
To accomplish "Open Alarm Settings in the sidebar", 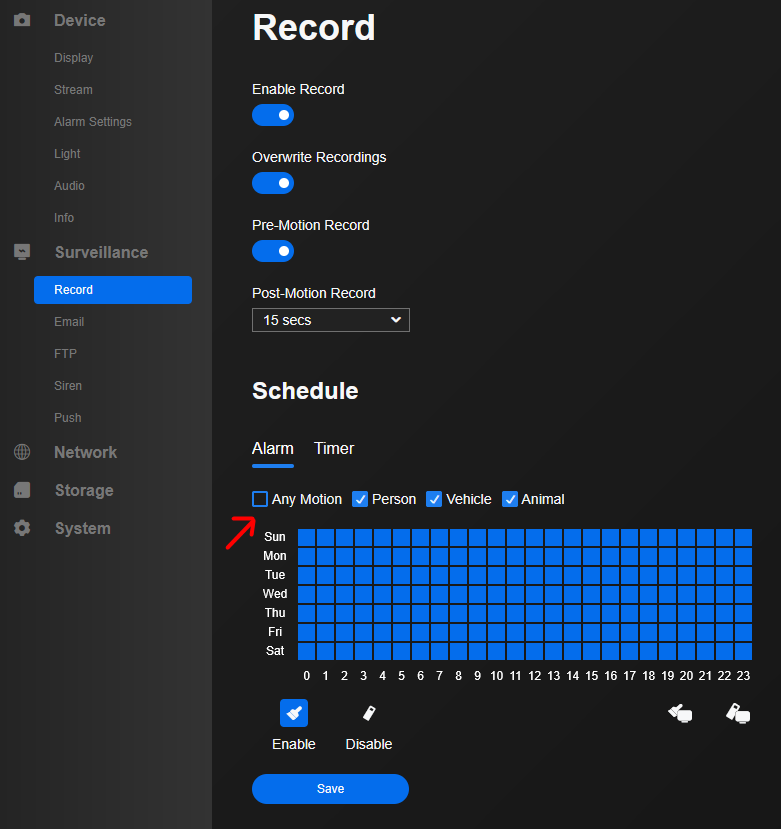I will point(93,122).
